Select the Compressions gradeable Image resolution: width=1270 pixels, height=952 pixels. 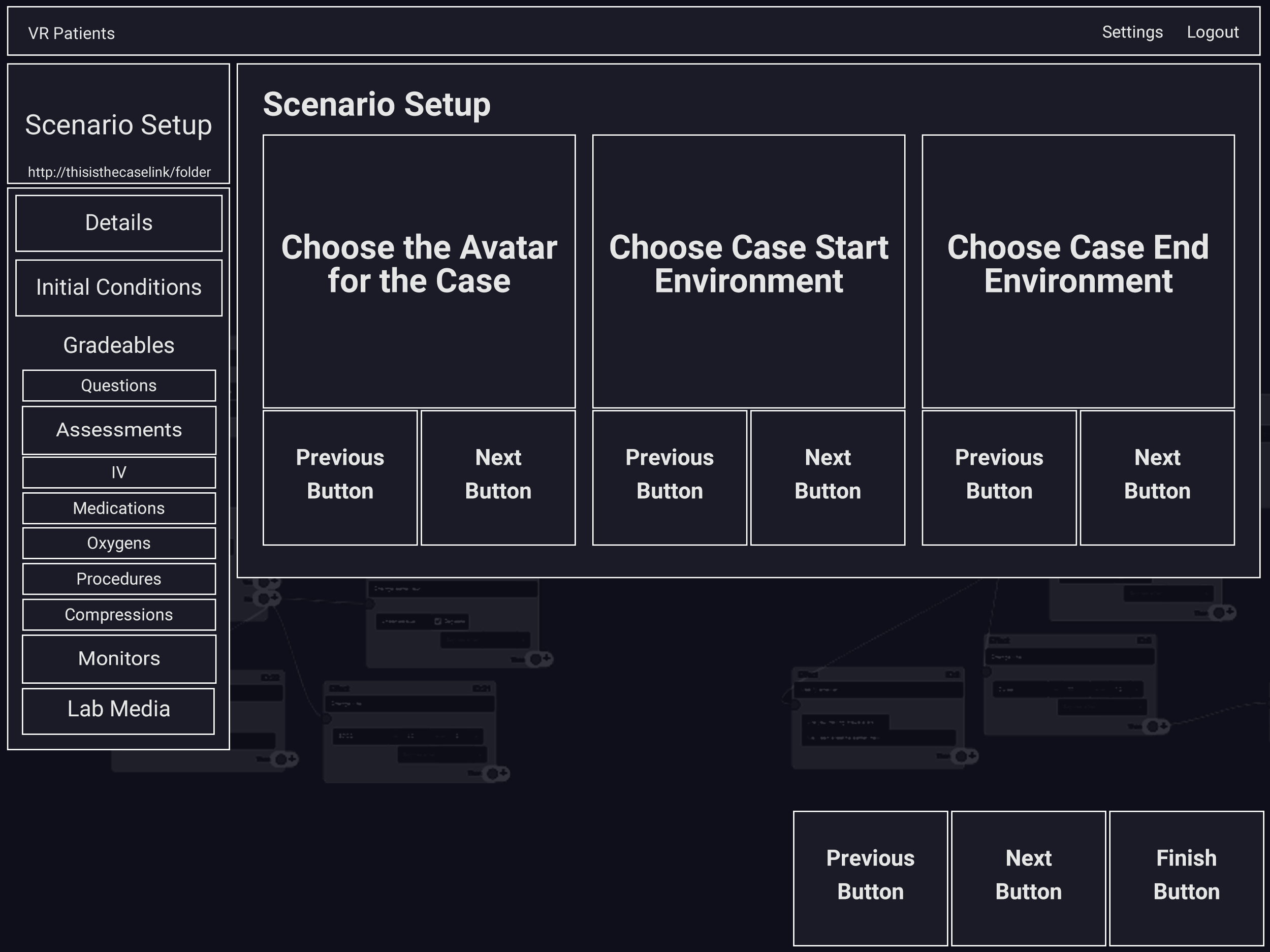pos(119,614)
